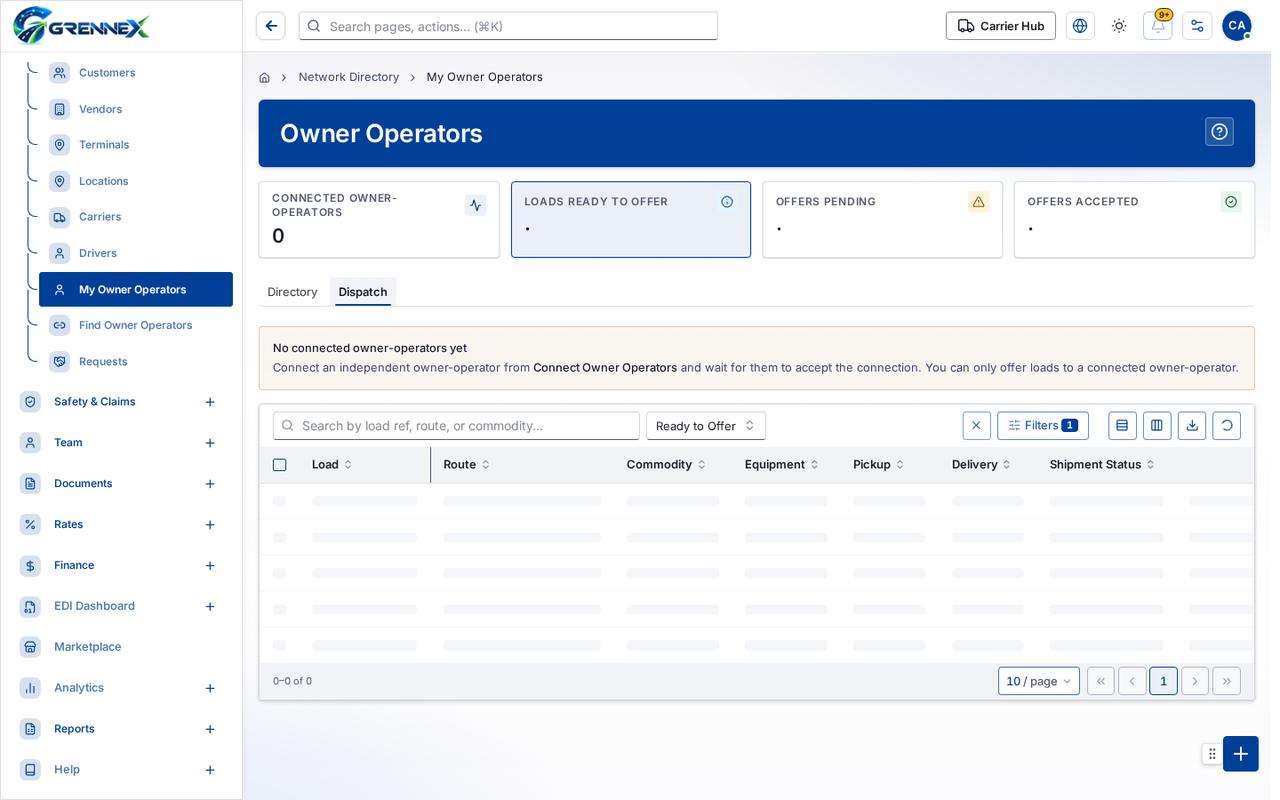Open the notifications bell

[x=1158, y=26]
